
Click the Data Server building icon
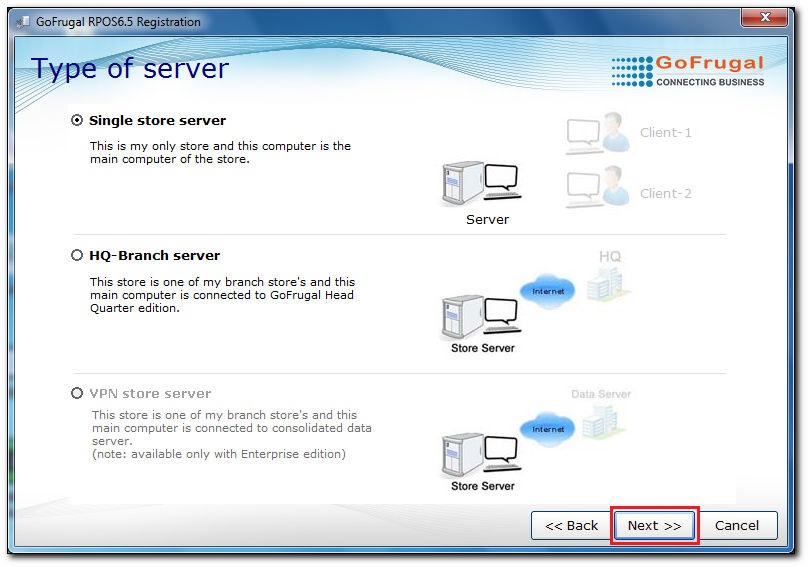pyautogui.click(x=604, y=422)
